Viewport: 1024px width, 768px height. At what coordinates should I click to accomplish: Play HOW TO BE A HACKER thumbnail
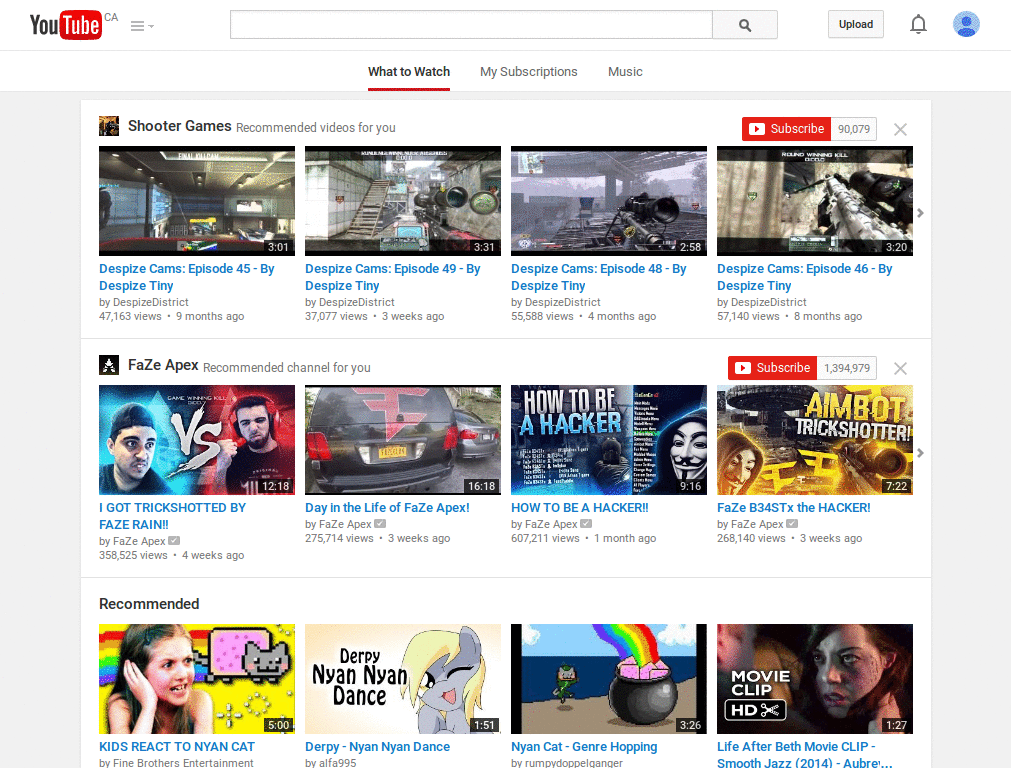click(609, 440)
